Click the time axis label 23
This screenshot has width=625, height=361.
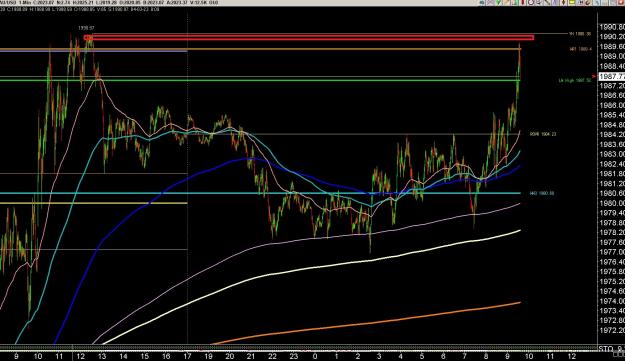(x=293, y=356)
